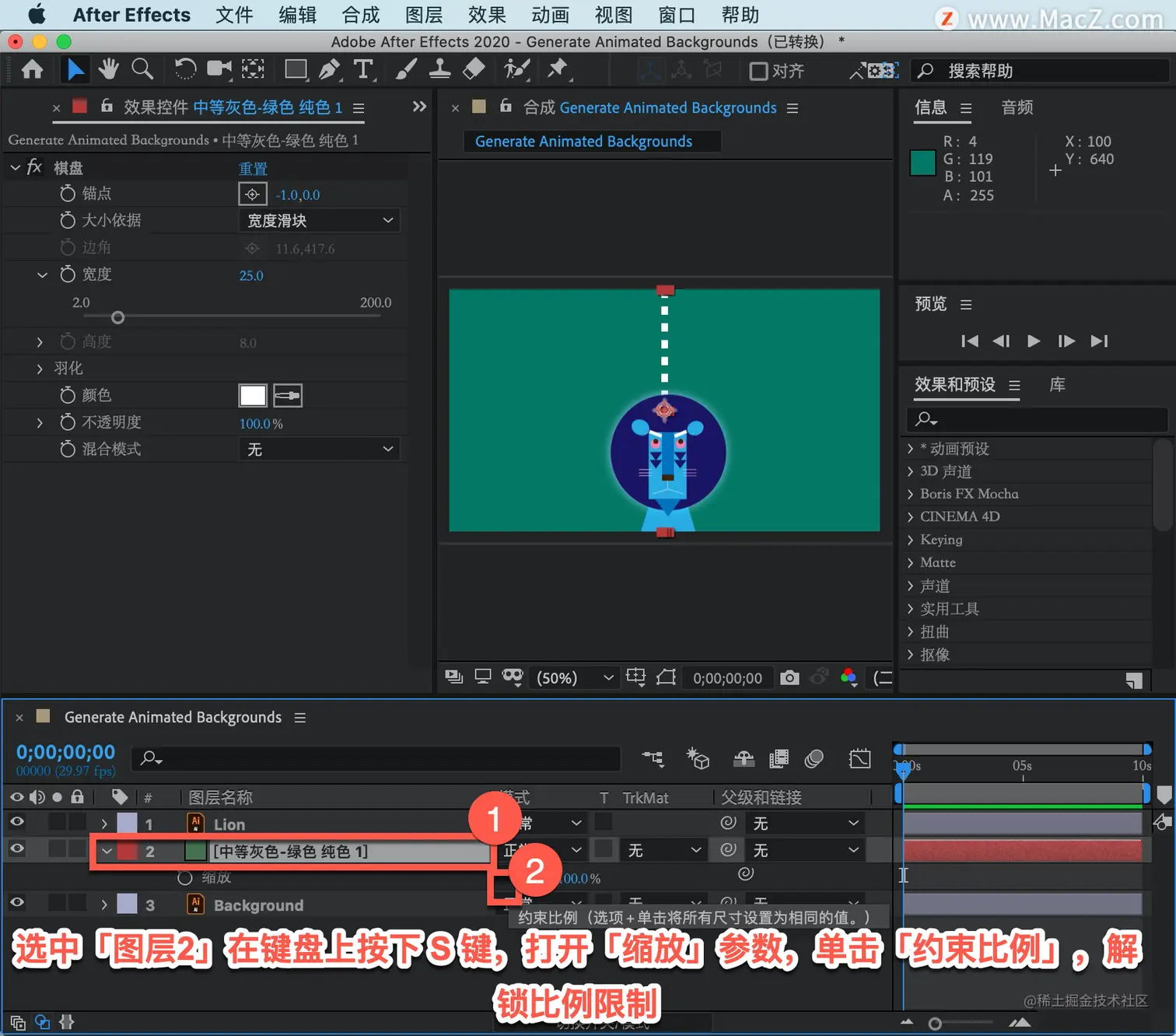The image size is (1176, 1036).
Task: Switch to the 音频 tab
Action: pyautogui.click(x=1017, y=107)
